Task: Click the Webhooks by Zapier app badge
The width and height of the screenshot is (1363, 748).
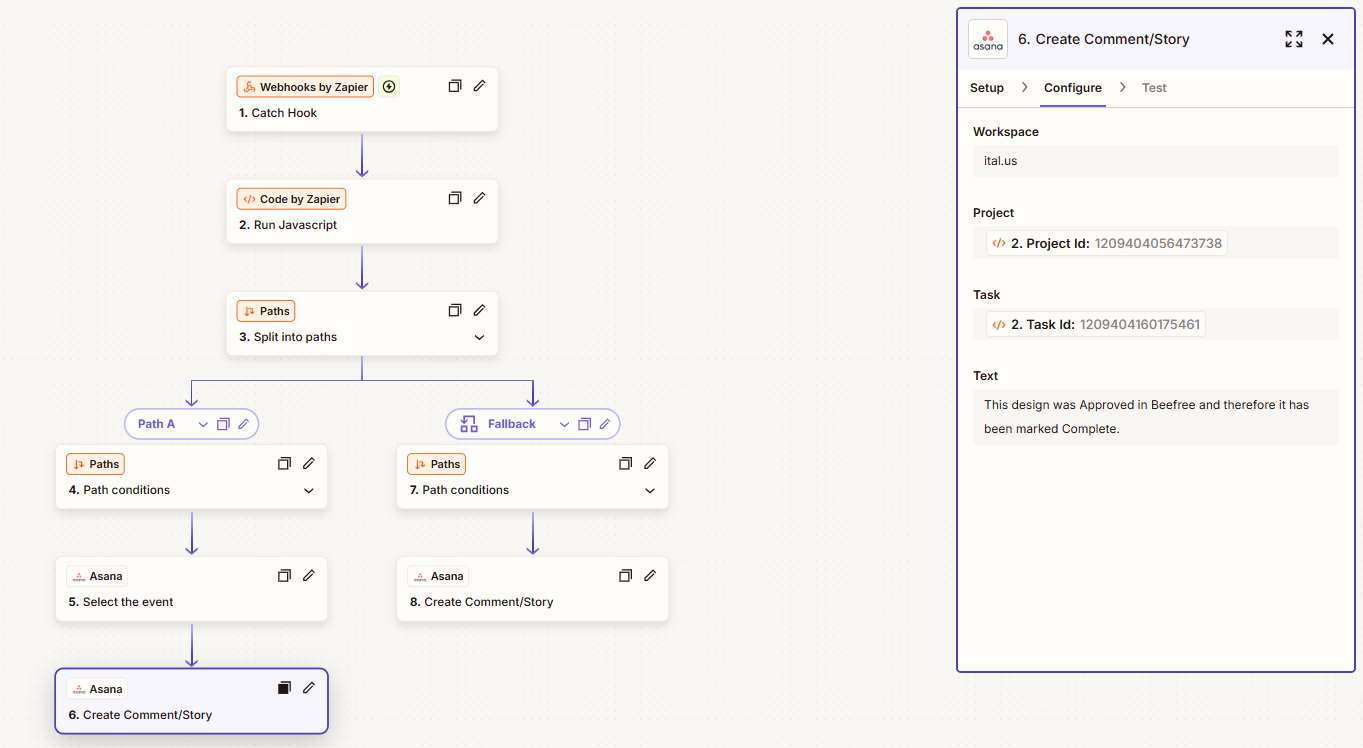Action: tap(305, 87)
